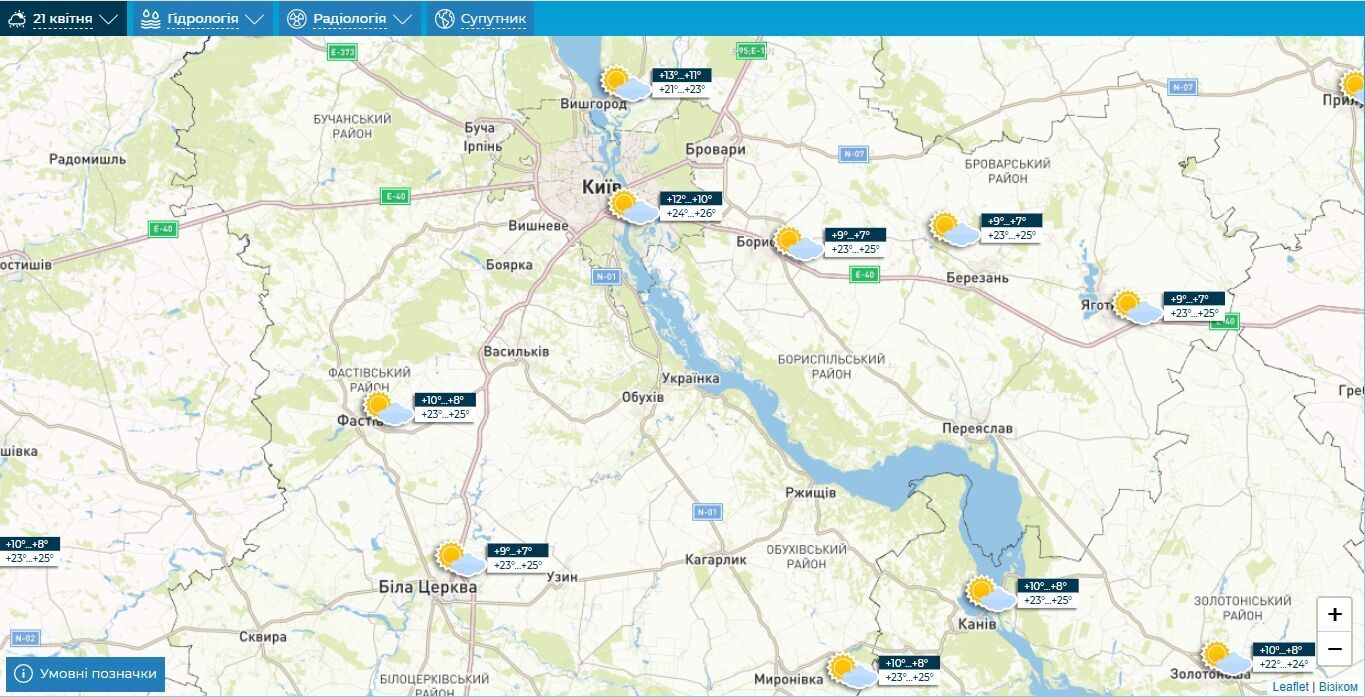Click the Yahotyn weather icon
Viewport: 1365px width, 697px height.
(1138, 307)
